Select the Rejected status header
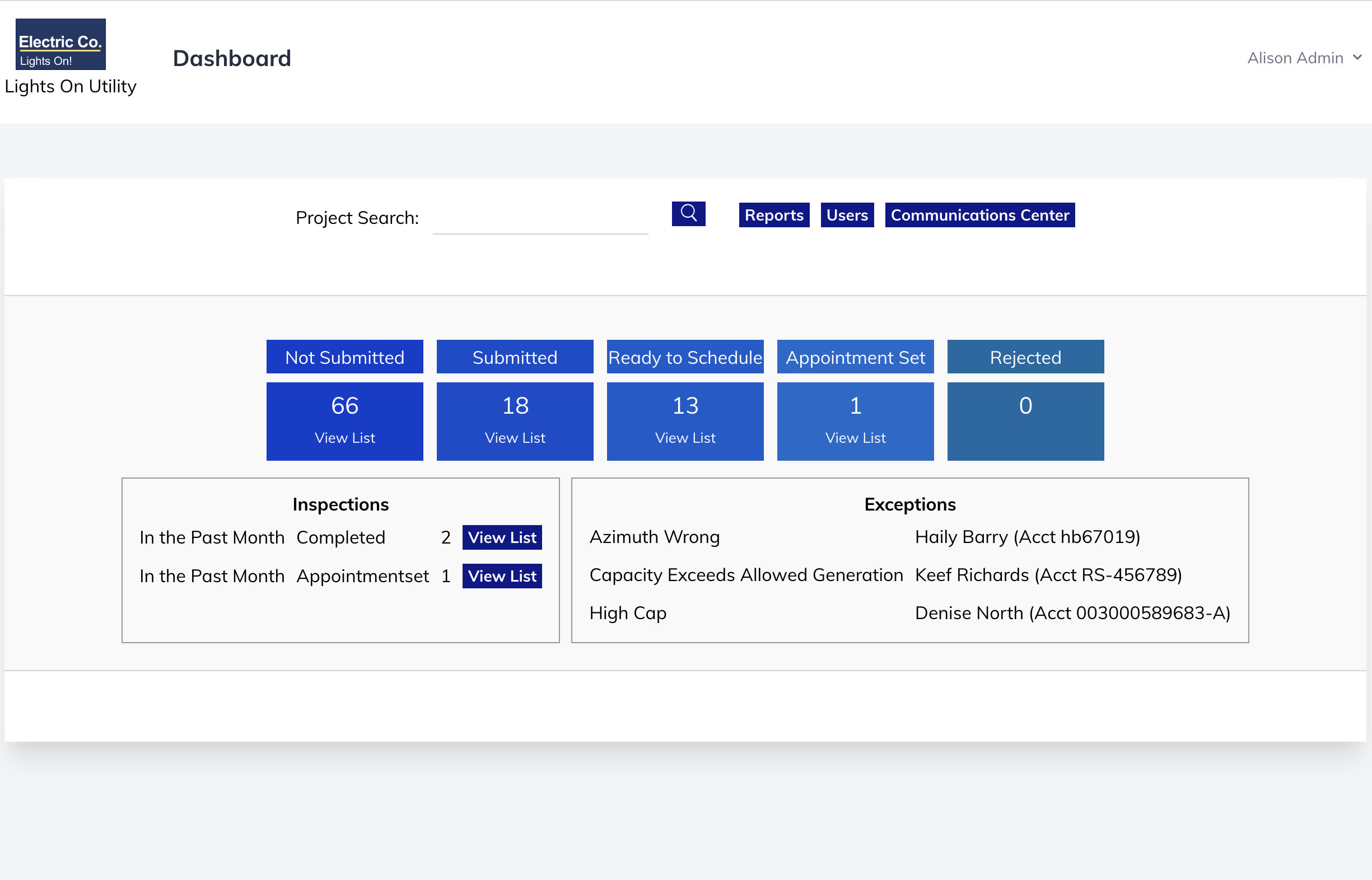The height and width of the screenshot is (880, 1372). click(x=1025, y=357)
